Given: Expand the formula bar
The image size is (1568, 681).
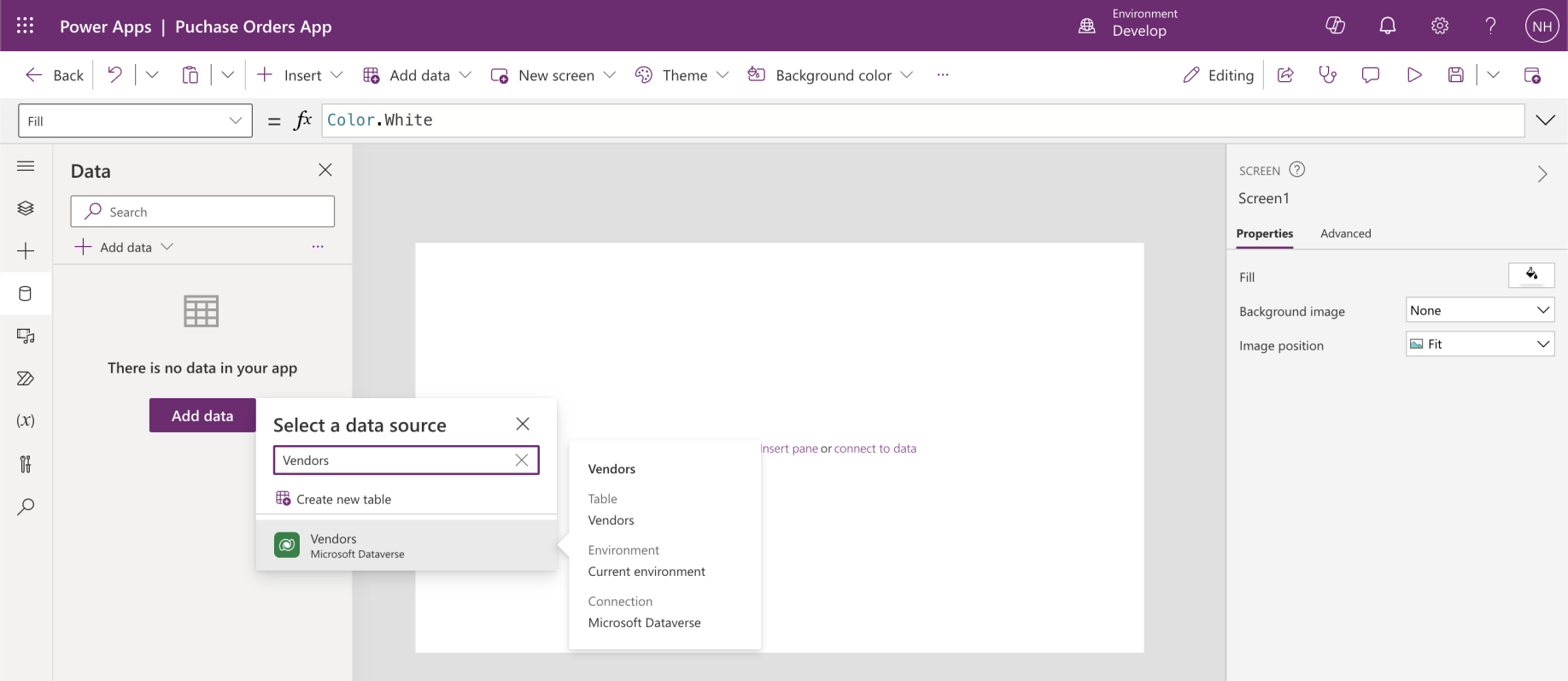Looking at the screenshot, I should pyautogui.click(x=1546, y=120).
